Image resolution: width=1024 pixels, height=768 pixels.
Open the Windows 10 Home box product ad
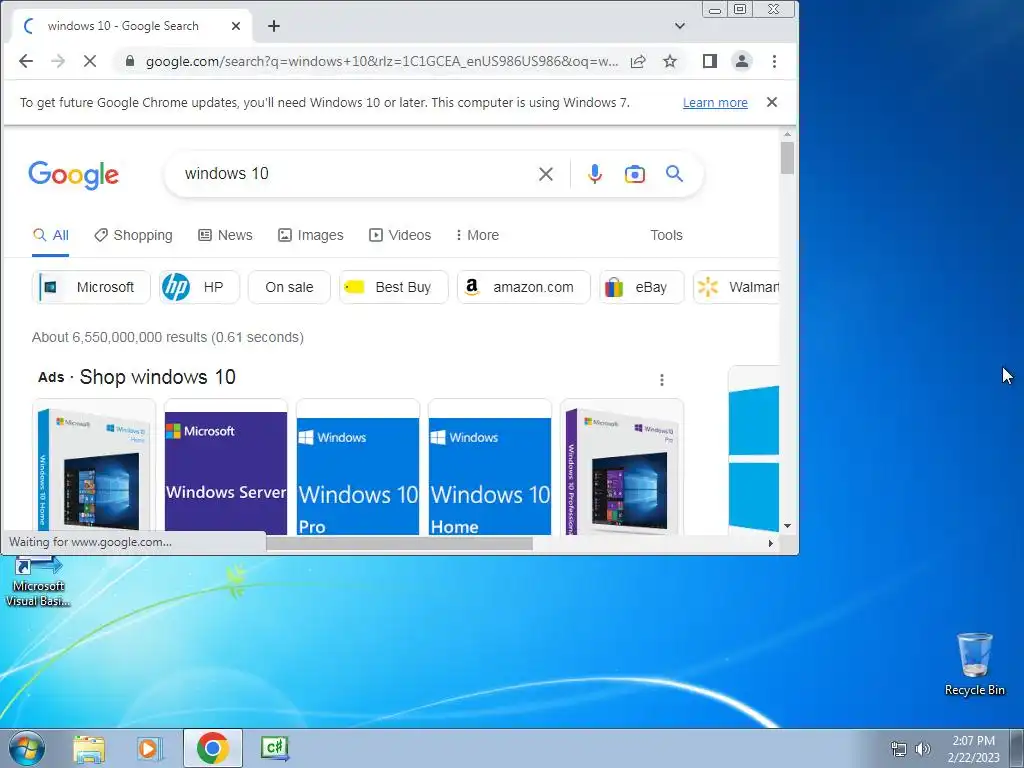[x=94, y=467]
